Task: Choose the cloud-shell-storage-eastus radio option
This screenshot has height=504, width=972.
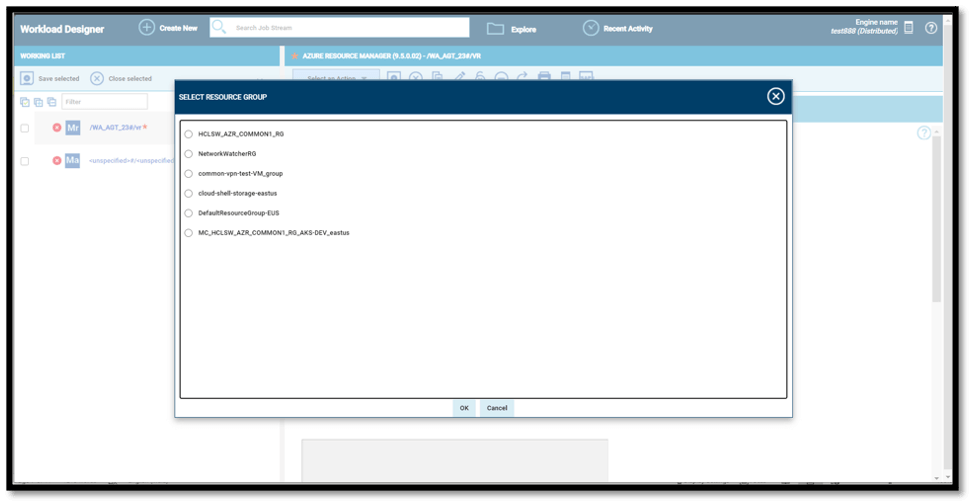Action: point(188,193)
